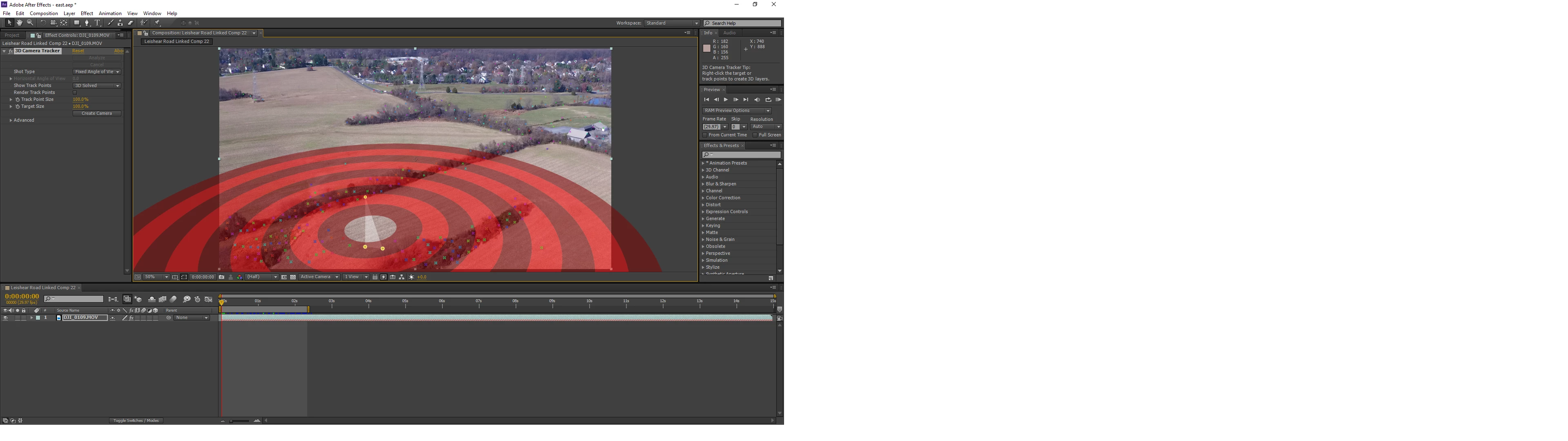Toggle video visibility for DJI_0109.MOV layer
This screenshot has height=441, width=1568.
pyautogui.click(x=5, y=318)
